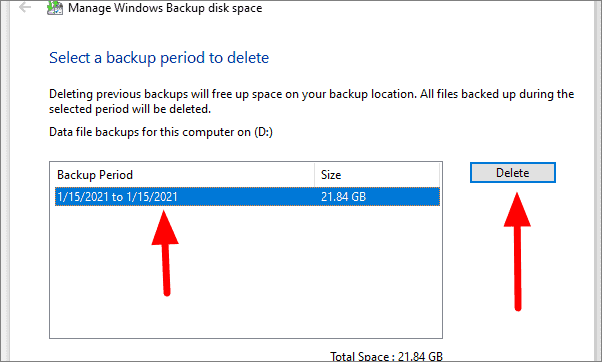Go back using the left arrow icon
This screenshot has width=602, height=362.
point(25,7)
